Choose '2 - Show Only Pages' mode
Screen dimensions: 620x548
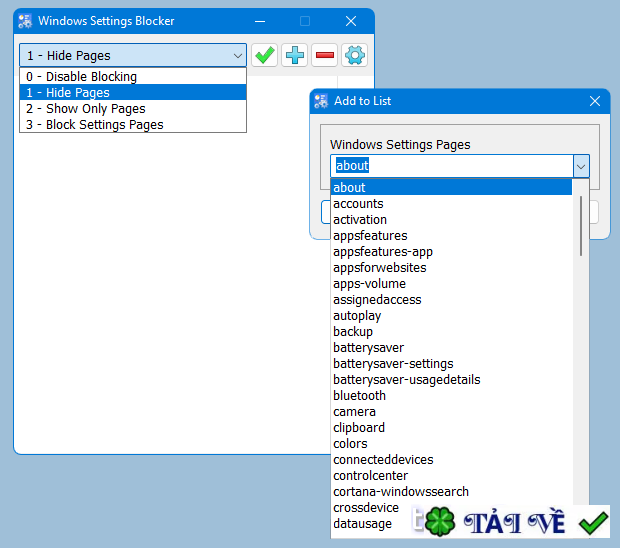coord(133,108)
